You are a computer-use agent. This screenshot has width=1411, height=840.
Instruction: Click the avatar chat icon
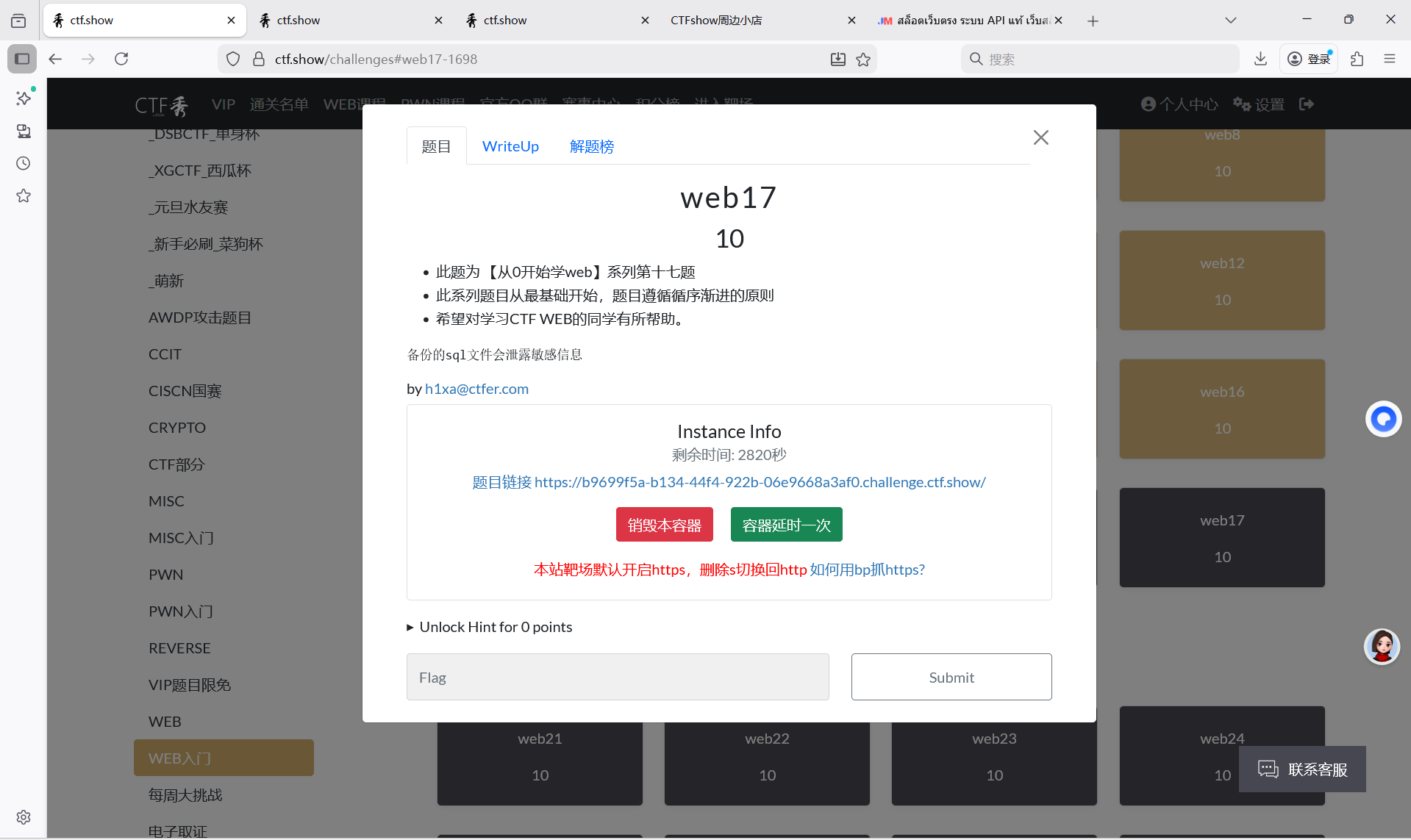[x=1382, y=647]
